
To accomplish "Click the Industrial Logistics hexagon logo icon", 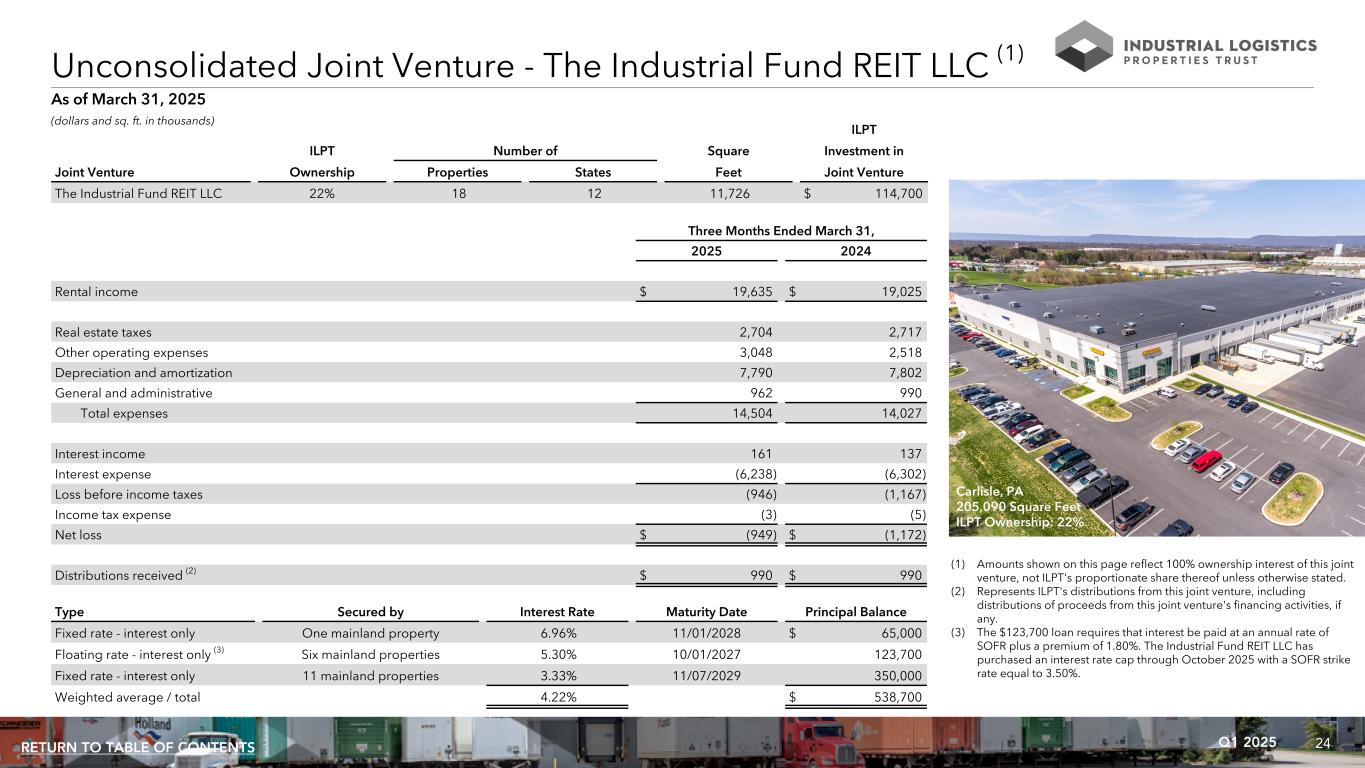I will pyautogui.click(x=1084, y=46).
